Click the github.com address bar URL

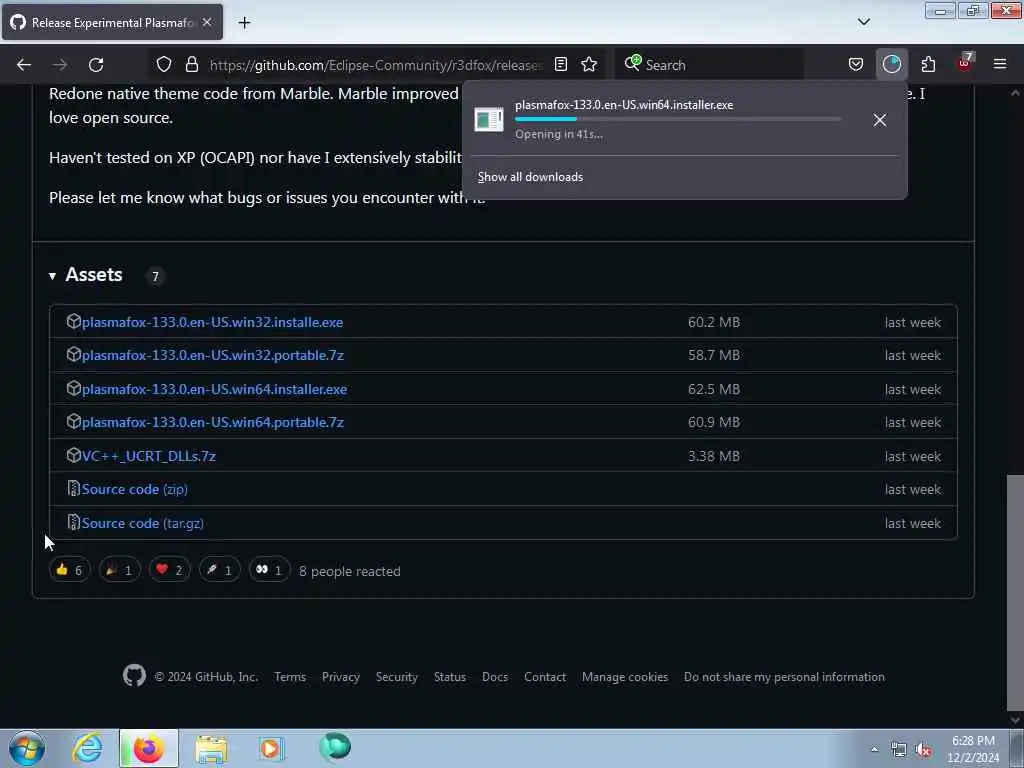375,65
